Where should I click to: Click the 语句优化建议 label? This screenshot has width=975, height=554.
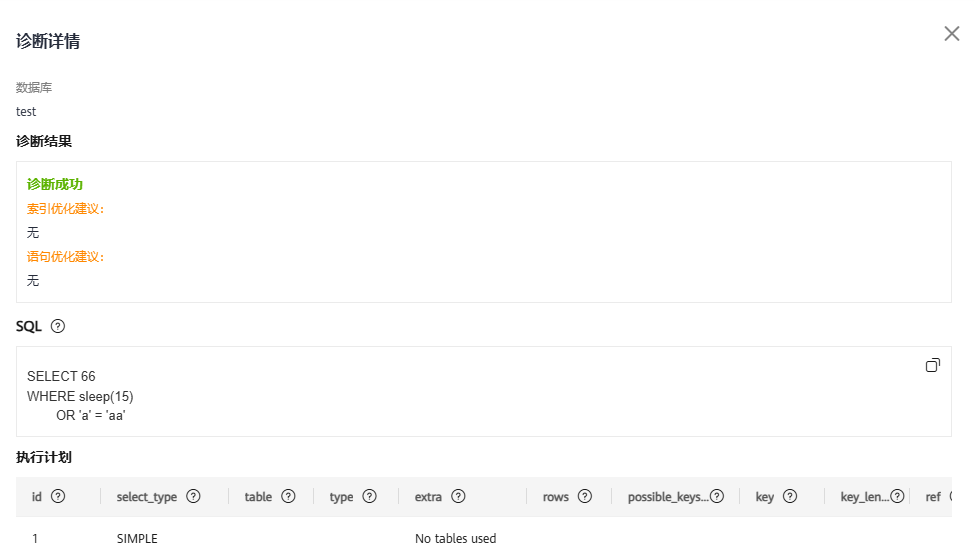pos(65,256)
